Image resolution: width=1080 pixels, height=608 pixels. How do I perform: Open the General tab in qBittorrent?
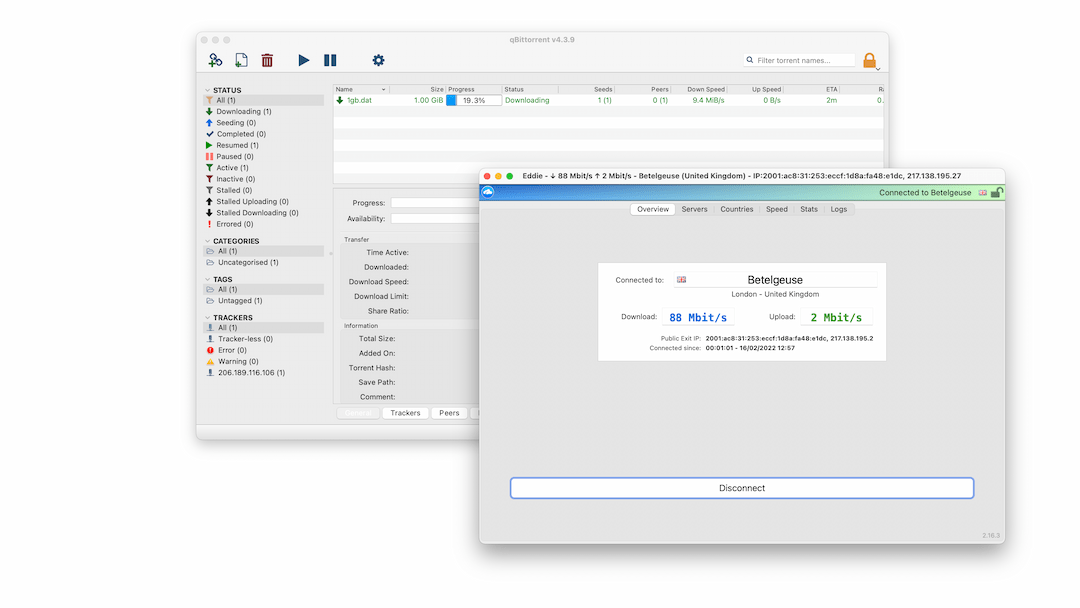tap(358, 413)
